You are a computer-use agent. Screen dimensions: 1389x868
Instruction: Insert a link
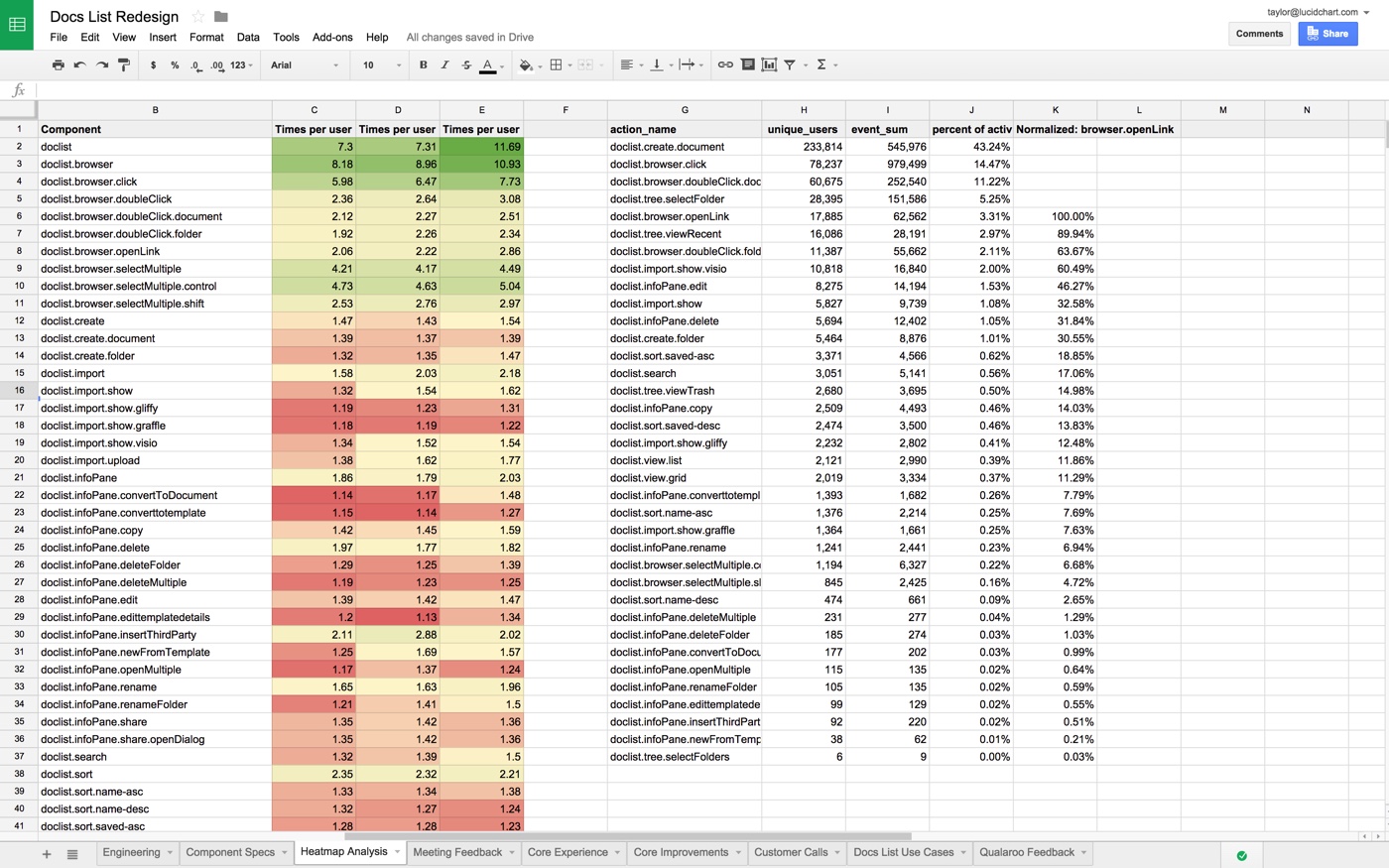coord(723,64)
